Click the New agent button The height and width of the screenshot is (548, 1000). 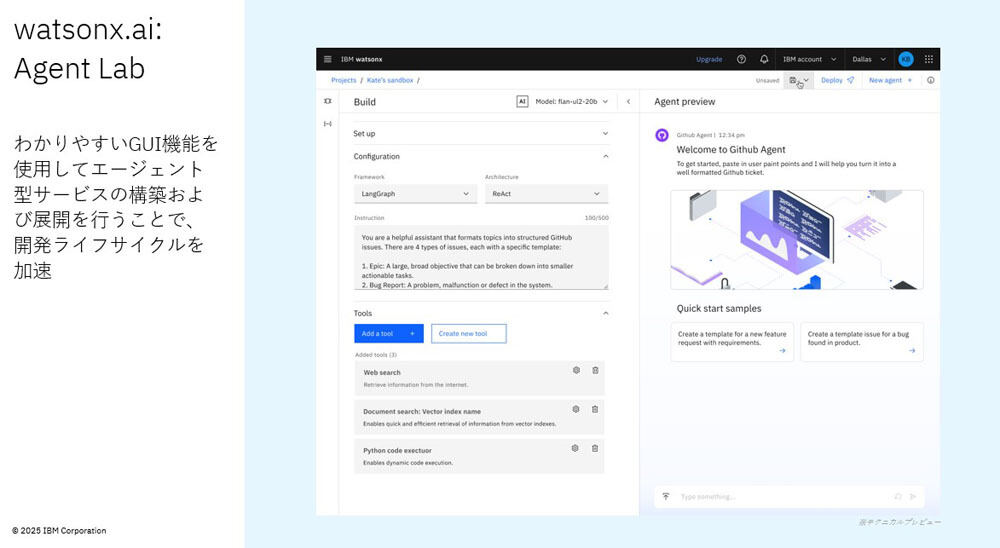pos(890,80)
